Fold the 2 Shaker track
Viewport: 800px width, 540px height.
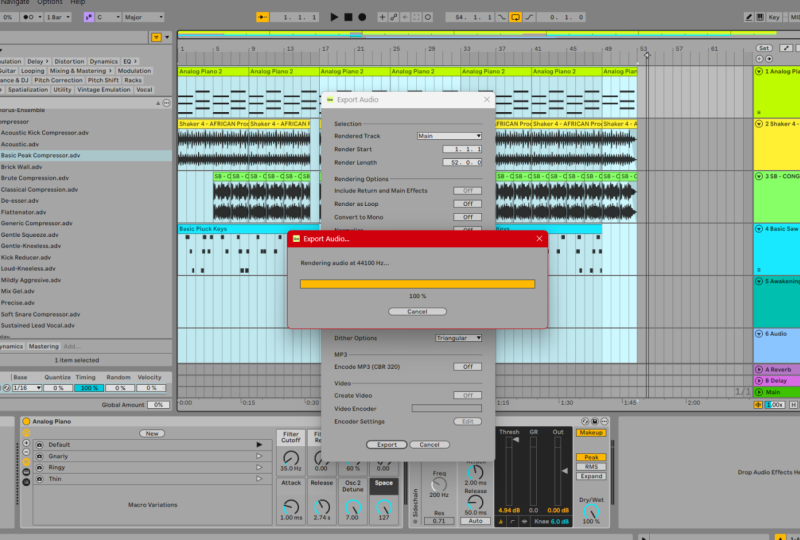pyautogui.click(x=759, y=124)
